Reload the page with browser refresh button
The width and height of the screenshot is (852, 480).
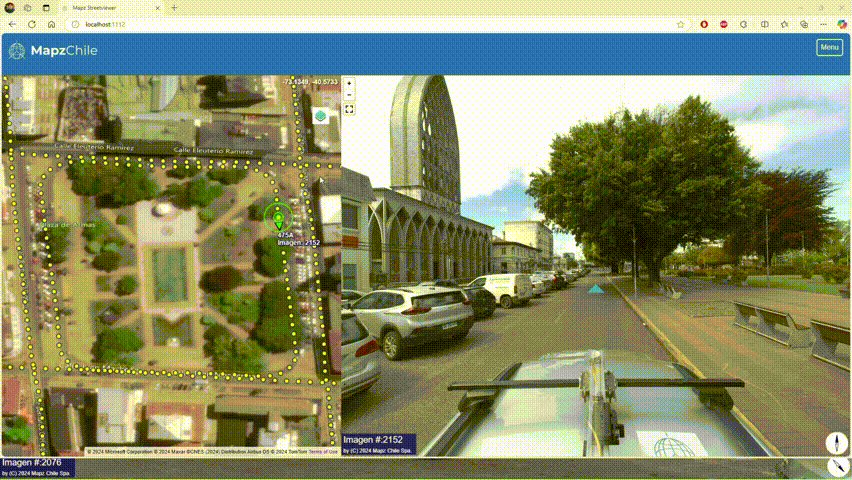(32, 24)
